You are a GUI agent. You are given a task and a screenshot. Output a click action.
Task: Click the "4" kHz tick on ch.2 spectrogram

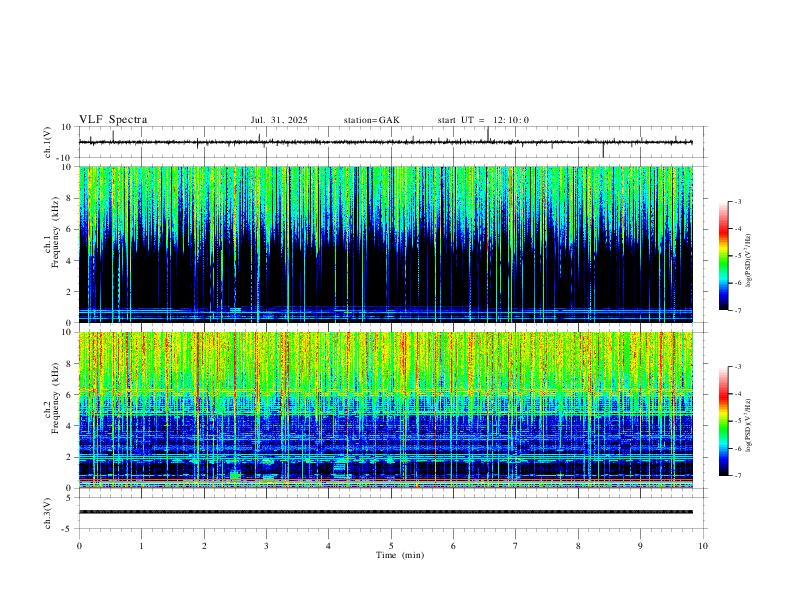[x=69, y=426]
